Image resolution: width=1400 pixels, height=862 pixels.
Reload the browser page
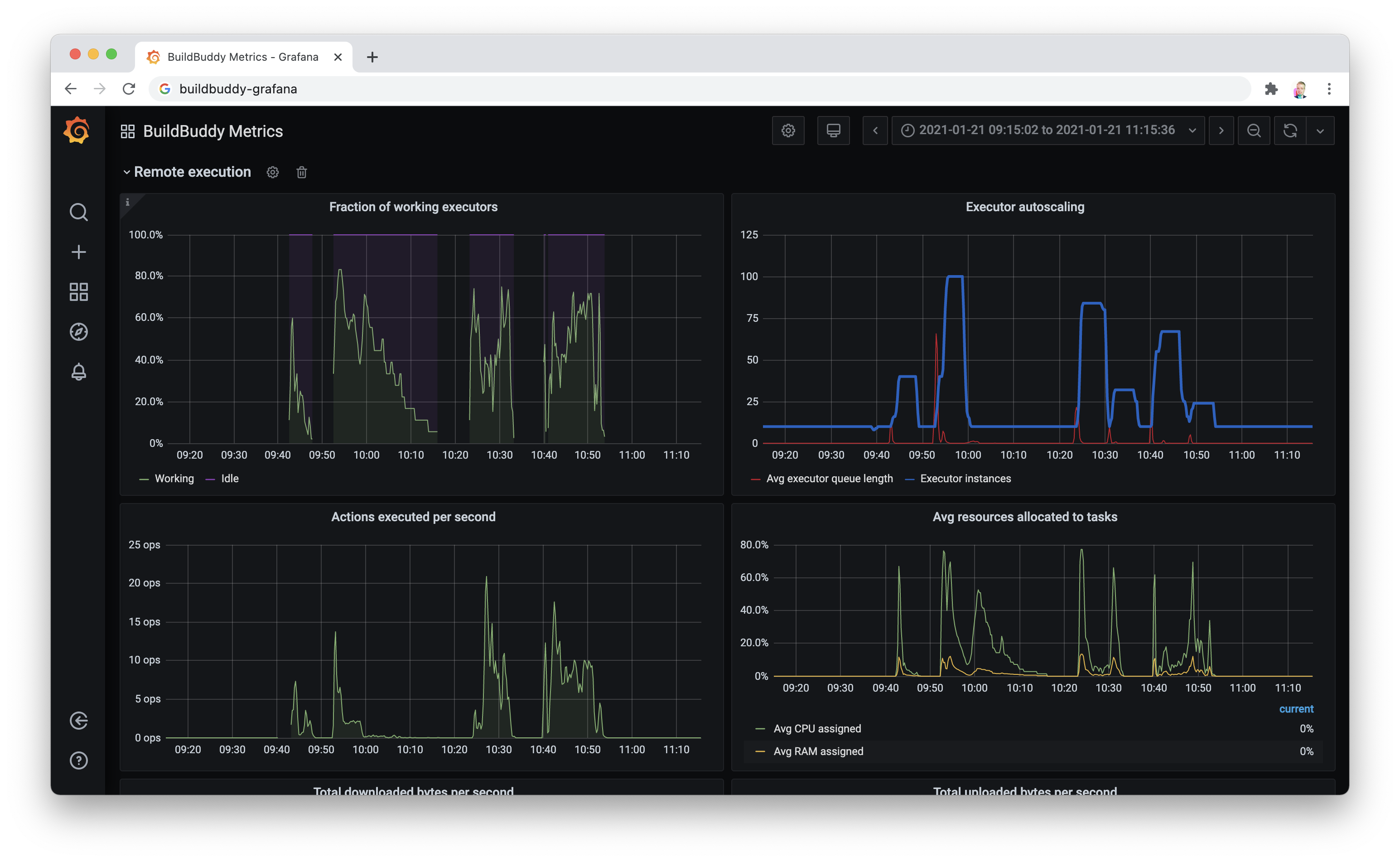[129, 89]
